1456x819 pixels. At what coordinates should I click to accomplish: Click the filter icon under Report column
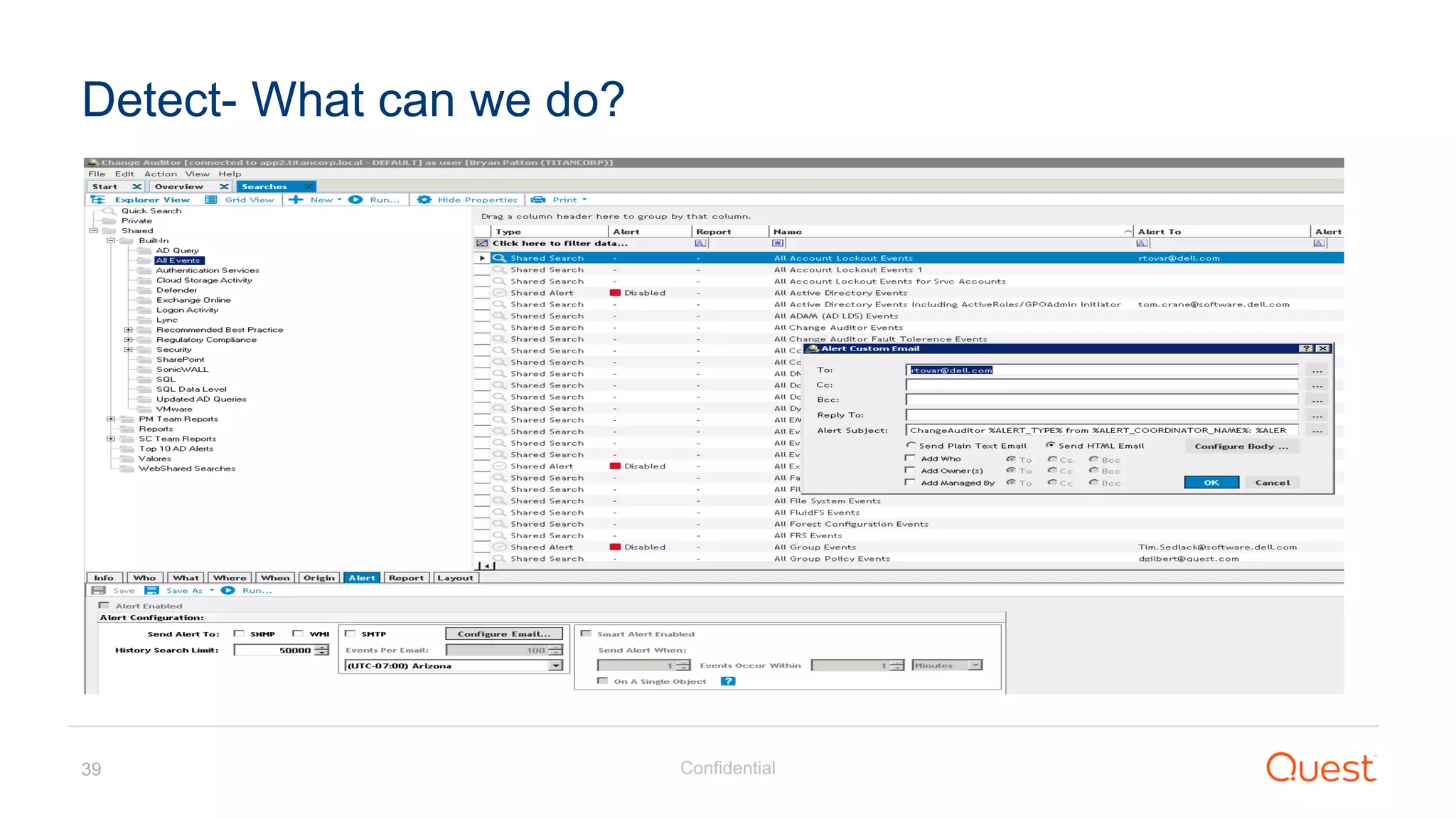coord(700,243)
